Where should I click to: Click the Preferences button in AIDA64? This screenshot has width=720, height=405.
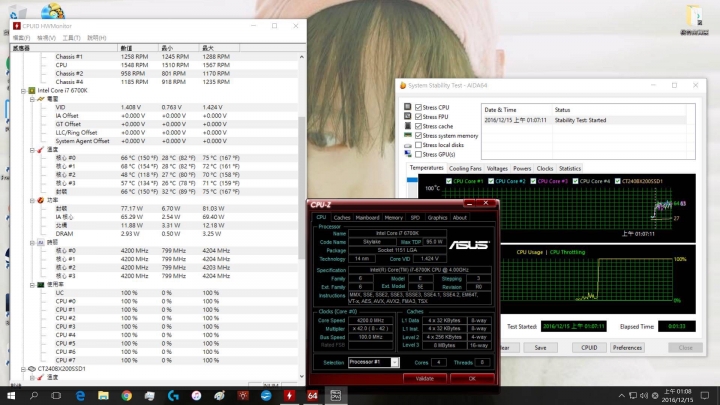coord(627,347)
